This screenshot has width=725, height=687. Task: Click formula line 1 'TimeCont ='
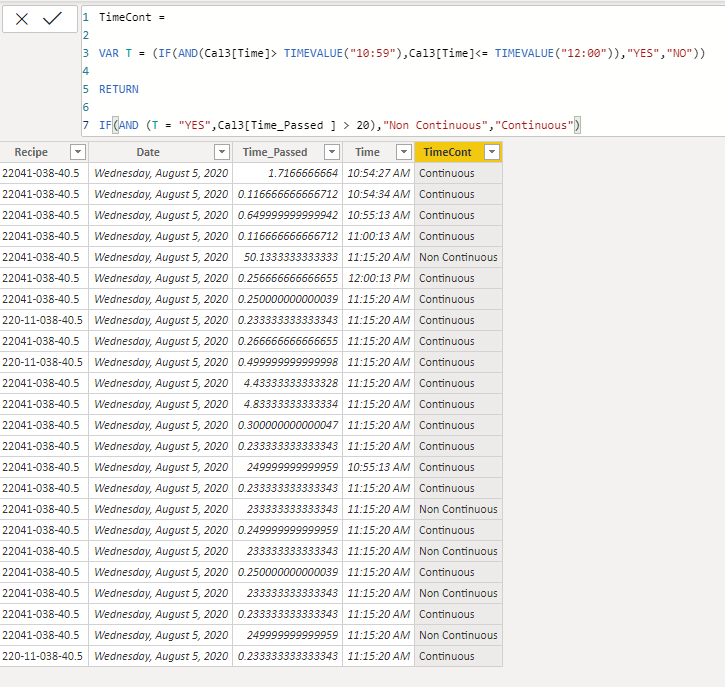[x=132, y=17]
